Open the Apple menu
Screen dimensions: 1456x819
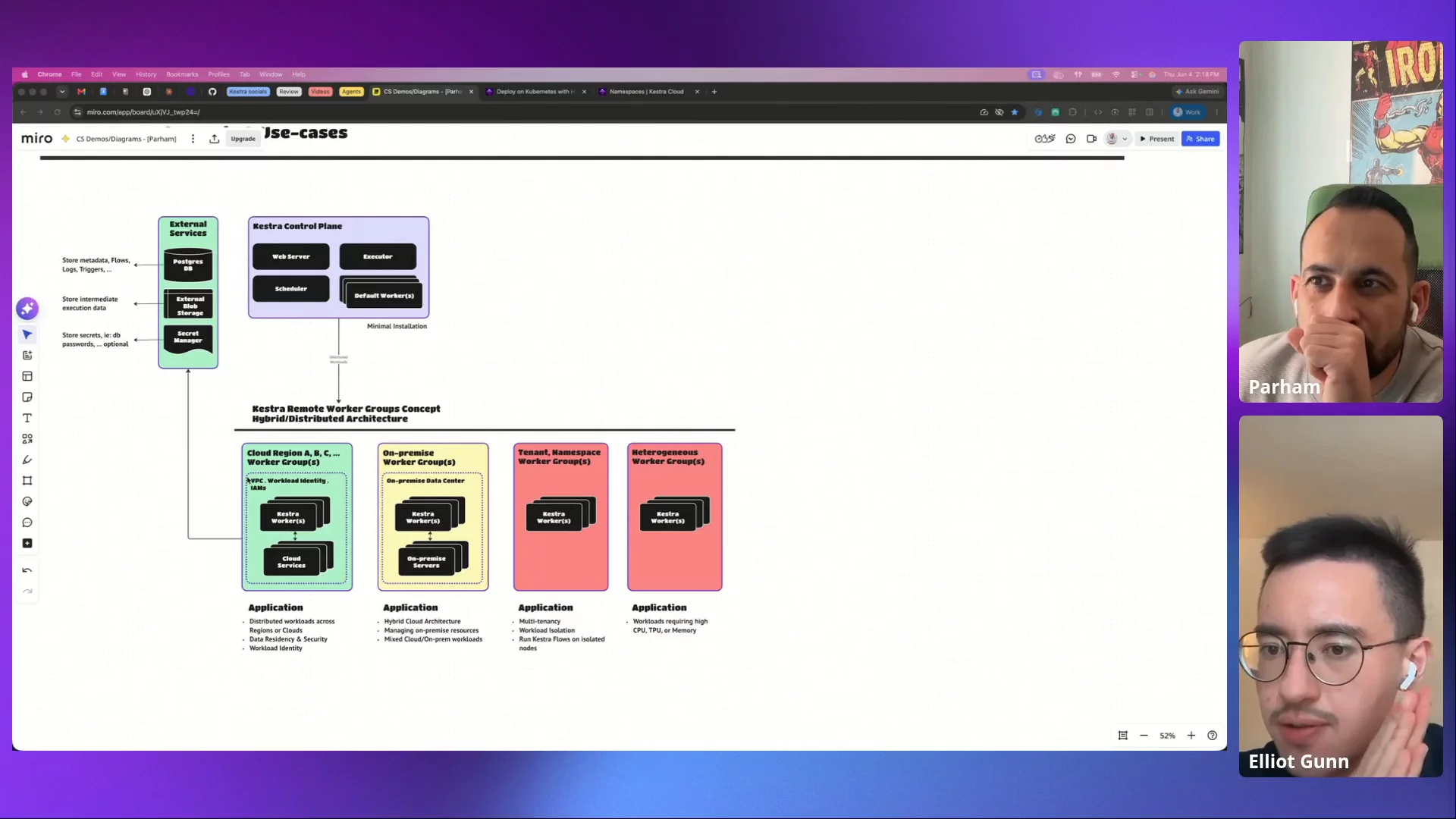click(25, 74)
